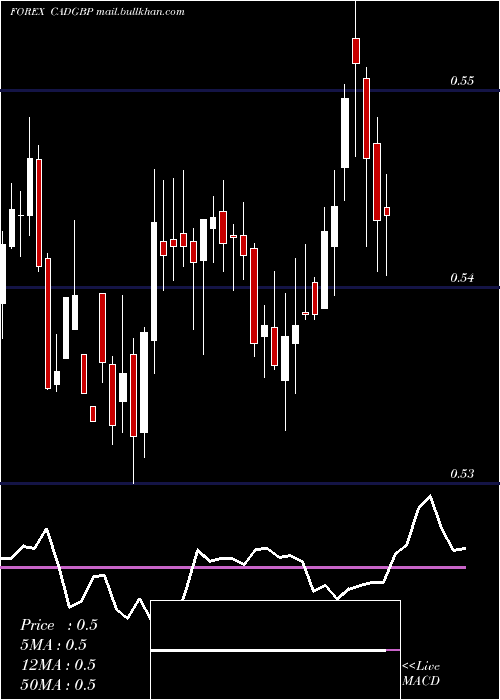Click the pink horizontal indicator baseline
The height and width of the screenshot is (700, 500).
(233, 567)
